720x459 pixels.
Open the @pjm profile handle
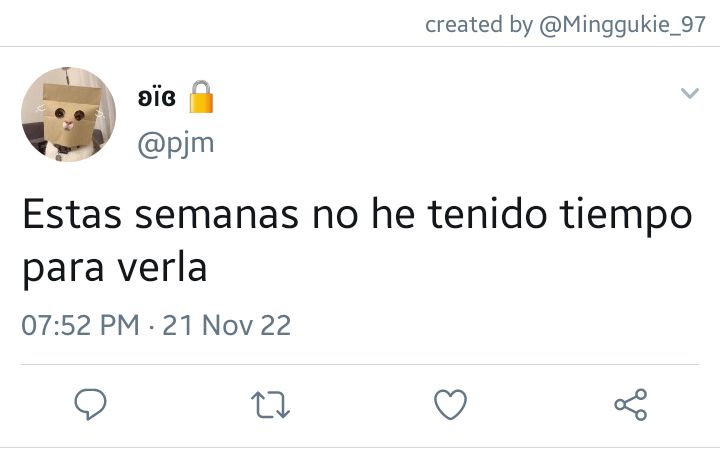tap(176, 144)
